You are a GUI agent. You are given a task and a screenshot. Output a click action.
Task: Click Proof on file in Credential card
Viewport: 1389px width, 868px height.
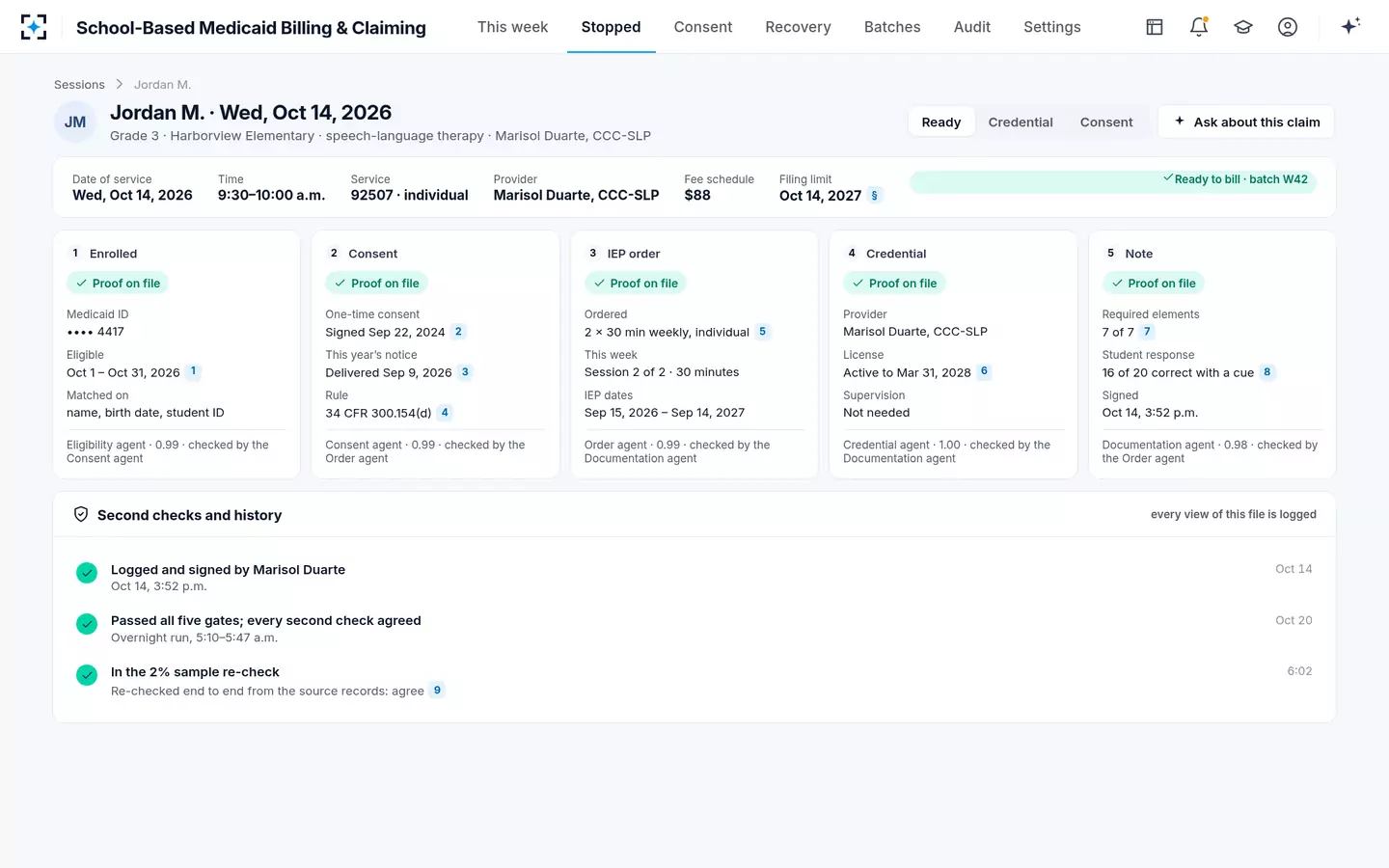coord(894,284)
